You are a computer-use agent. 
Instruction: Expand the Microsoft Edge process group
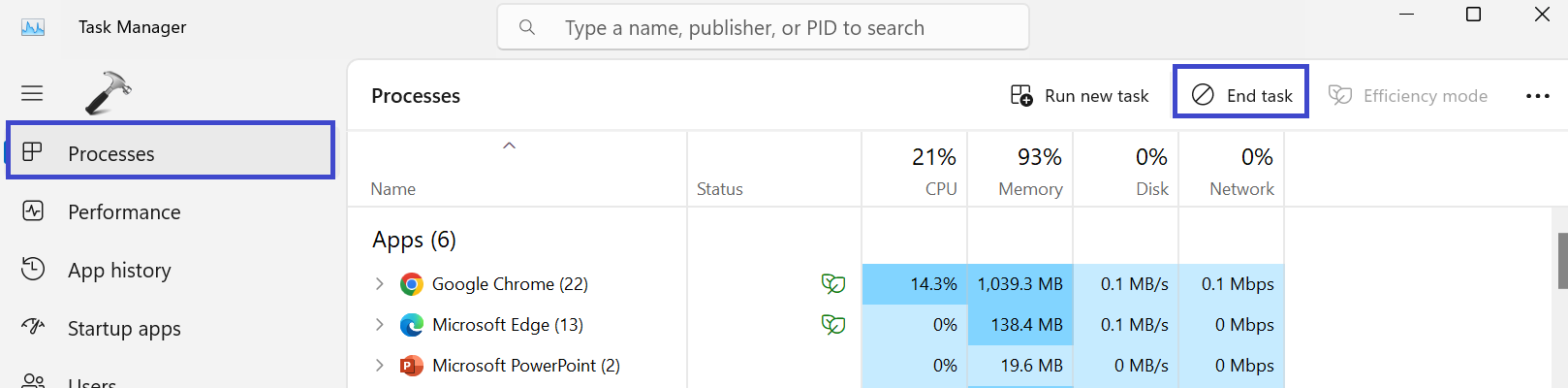[x=380, y=325]
